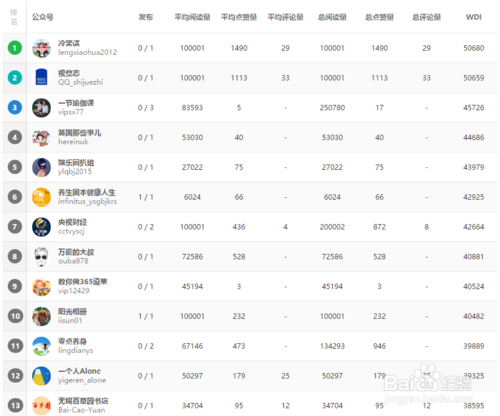Click the 平均阅读量 column header

tap(192, 17)
